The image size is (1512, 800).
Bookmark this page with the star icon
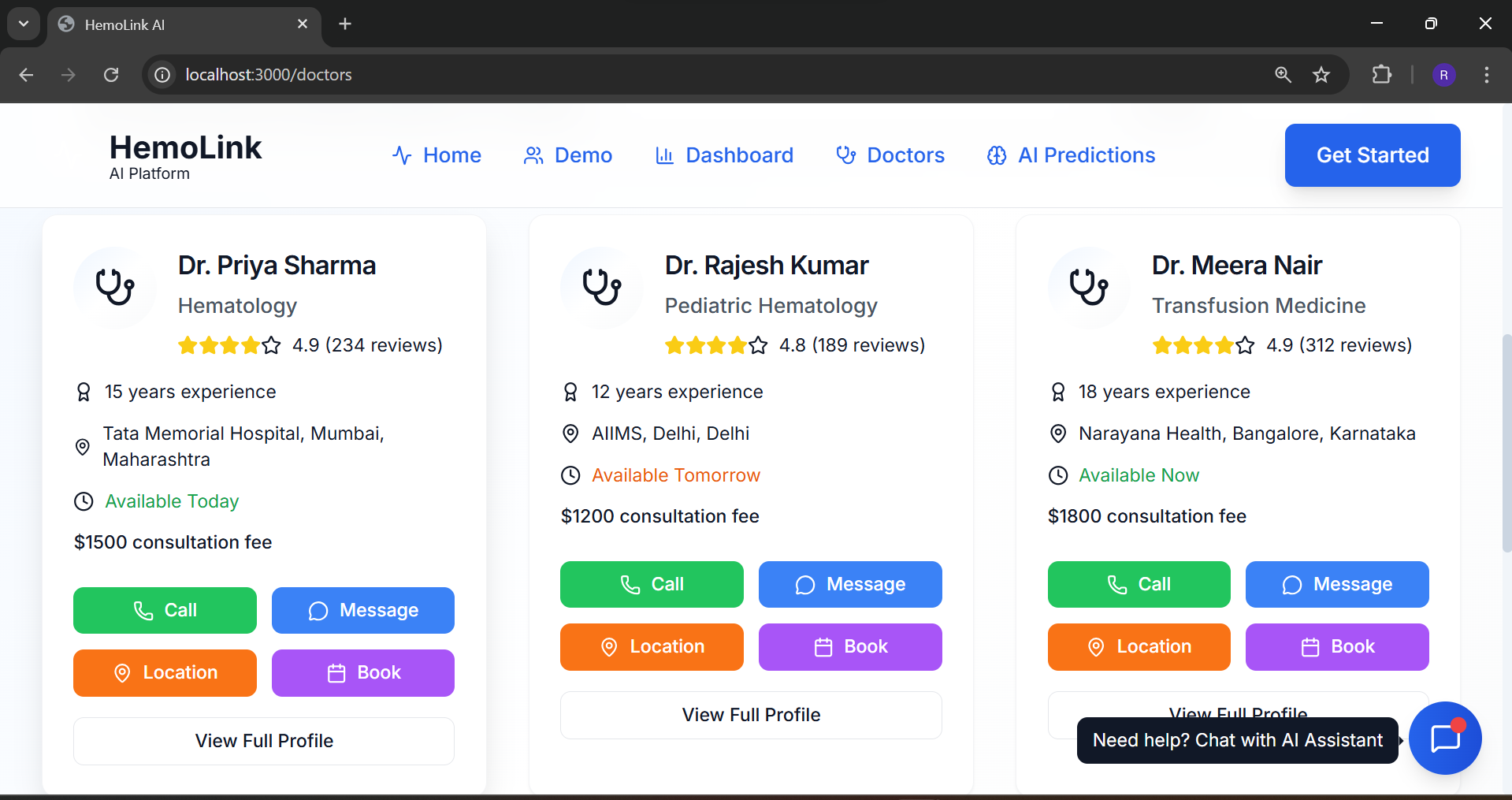[1321, 75]
